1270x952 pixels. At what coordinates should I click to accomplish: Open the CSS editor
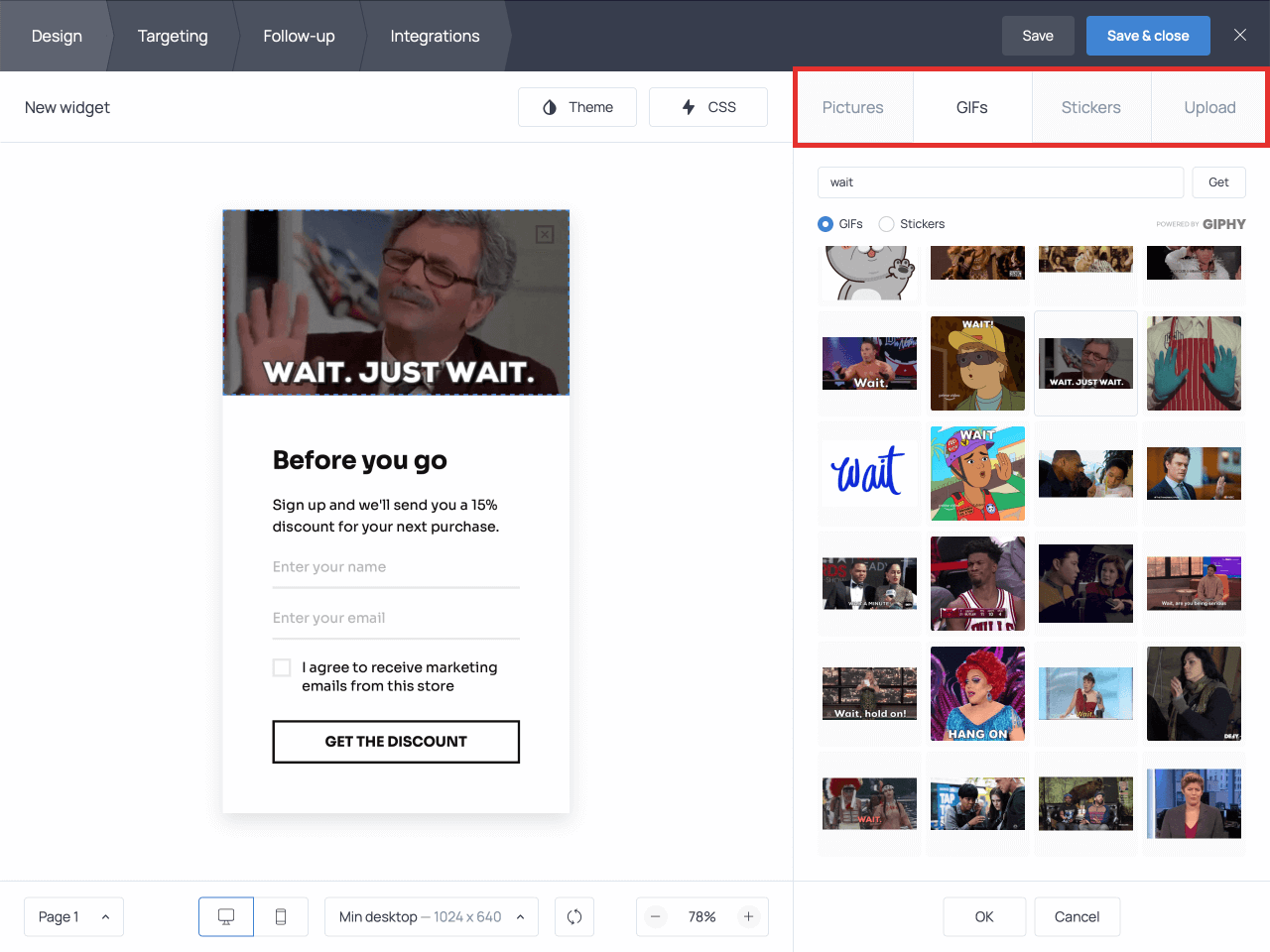707,107
